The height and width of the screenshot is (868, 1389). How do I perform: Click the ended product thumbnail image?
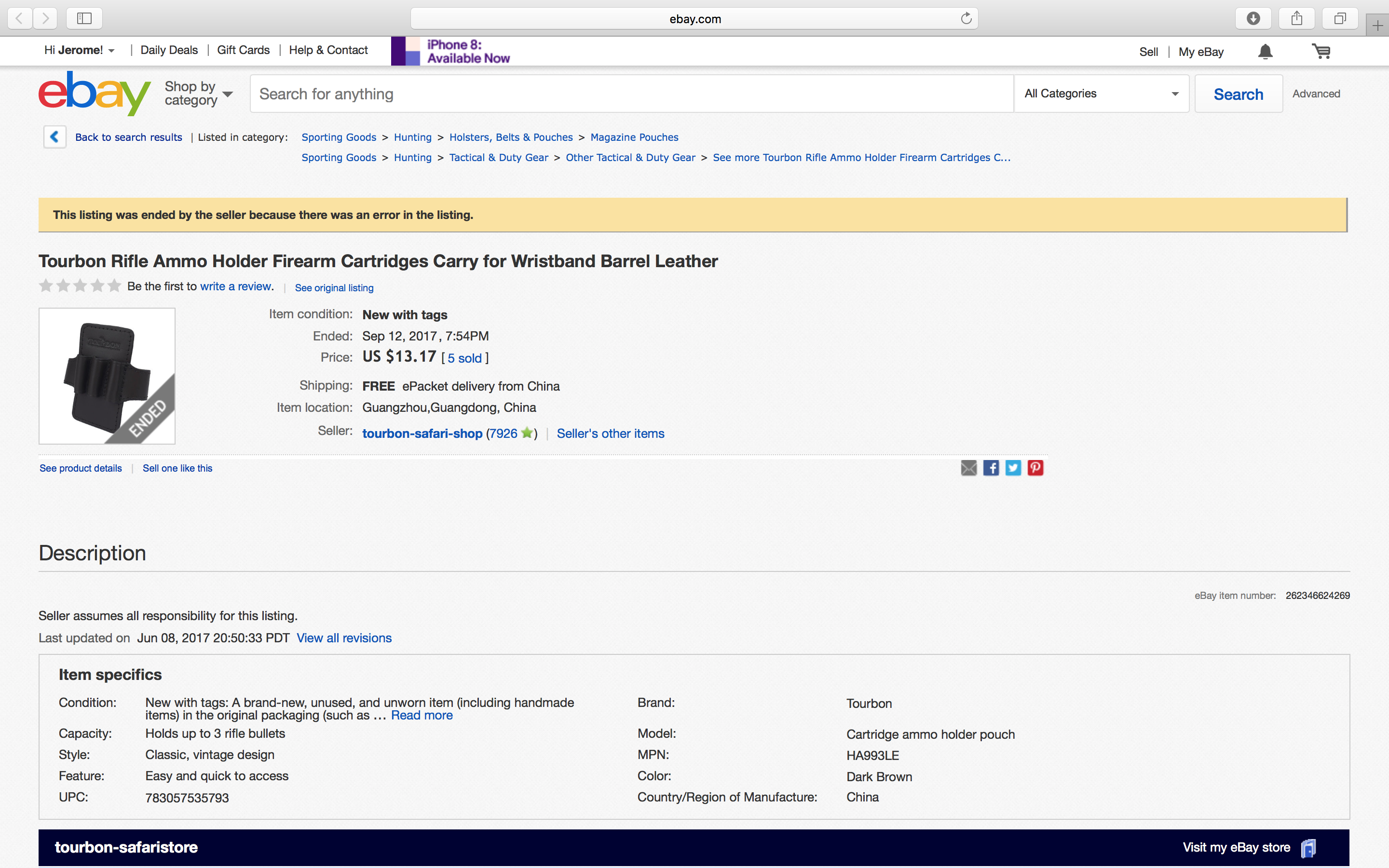pyautogui.click(x=107, y=376)
